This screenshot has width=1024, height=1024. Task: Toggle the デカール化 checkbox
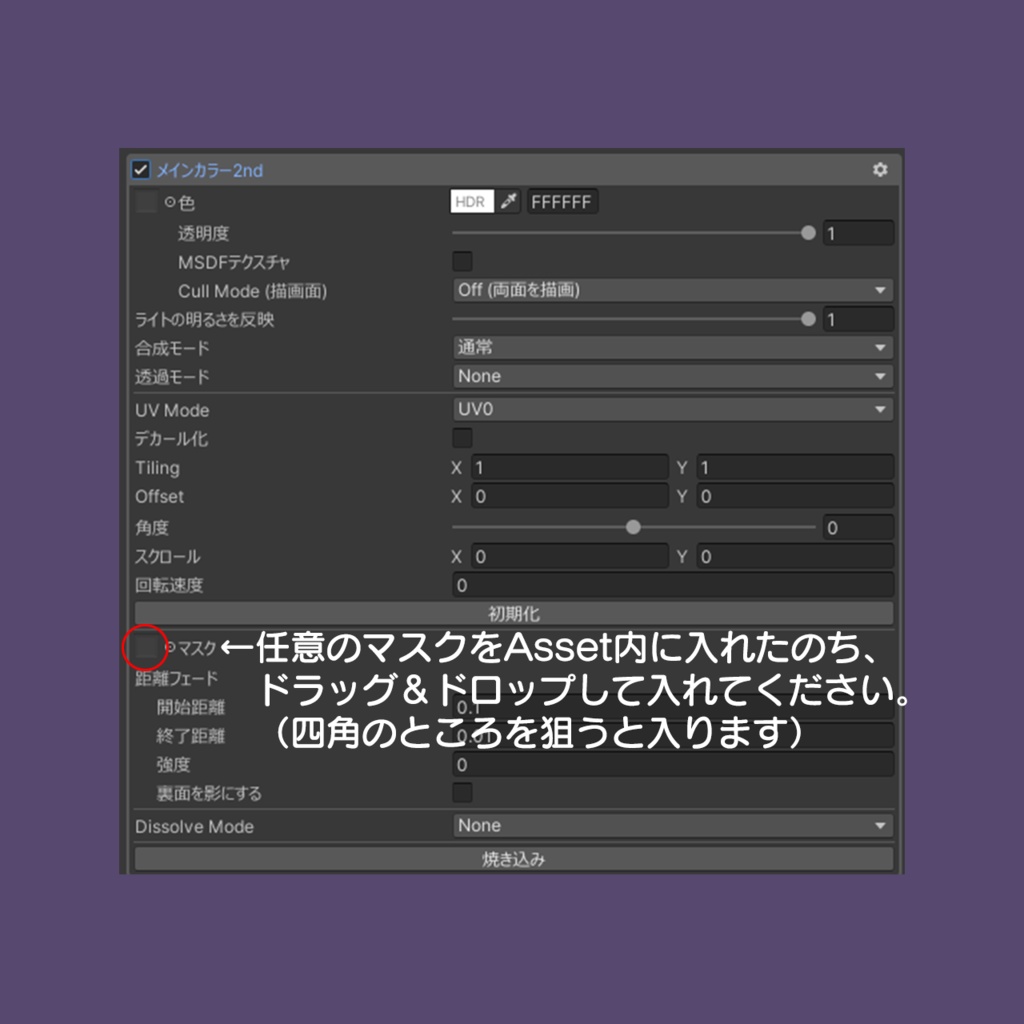coord(461,438)
